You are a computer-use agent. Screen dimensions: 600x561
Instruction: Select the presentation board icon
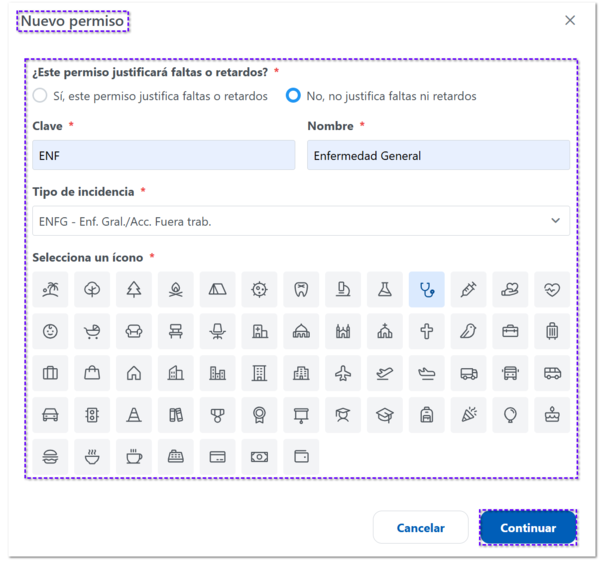point(301,415)
